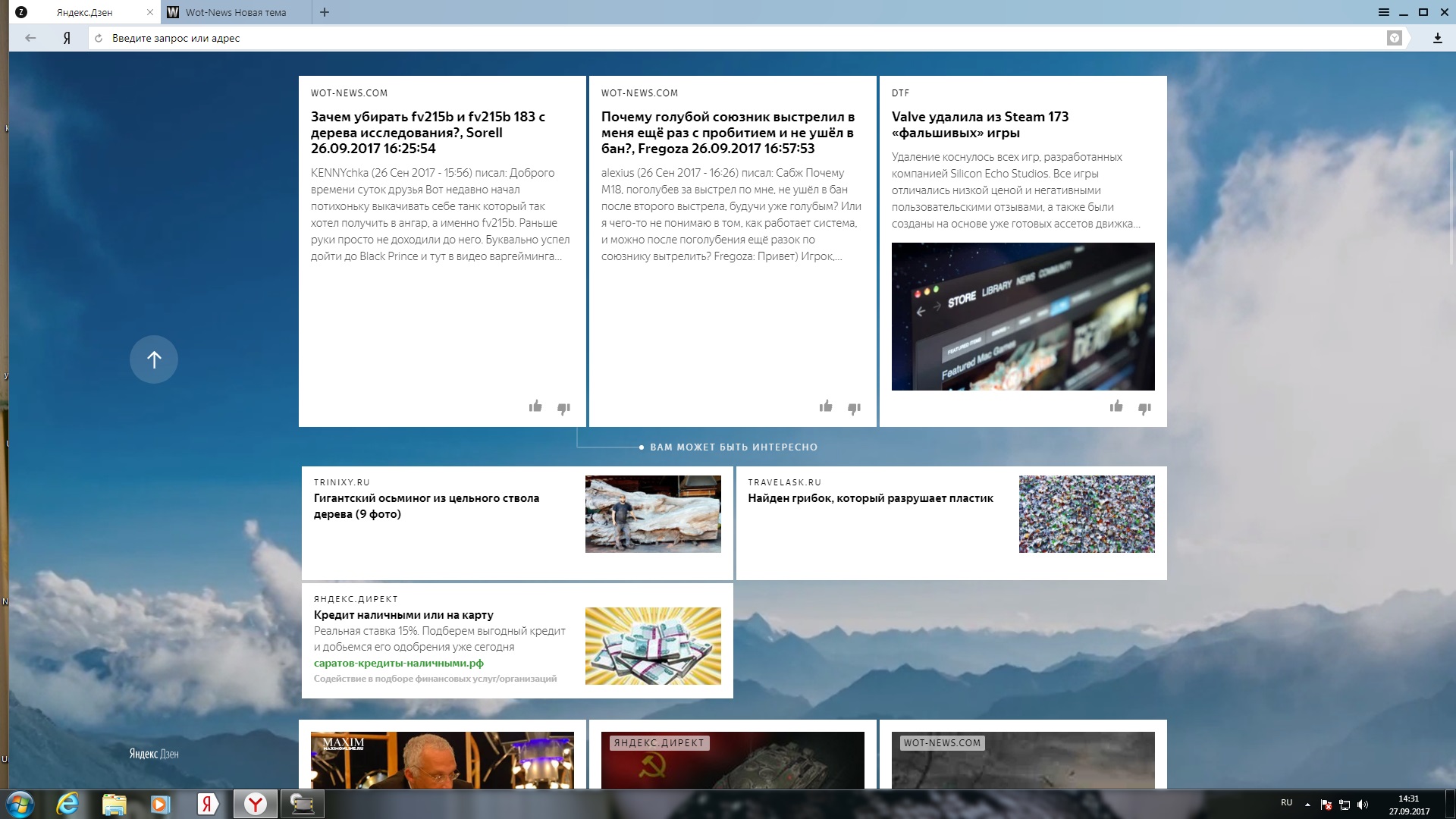Open a new tab with plus button
Image resolution: width=1456 pixels, height=819 pixels.
325,12
